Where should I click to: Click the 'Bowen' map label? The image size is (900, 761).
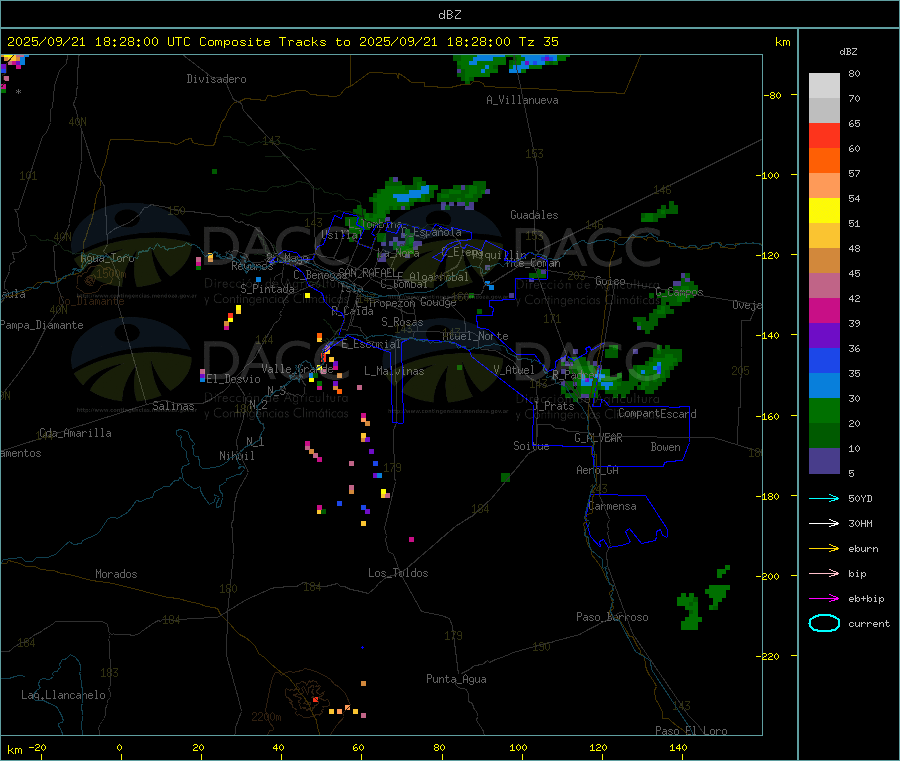tap(665, 447)
